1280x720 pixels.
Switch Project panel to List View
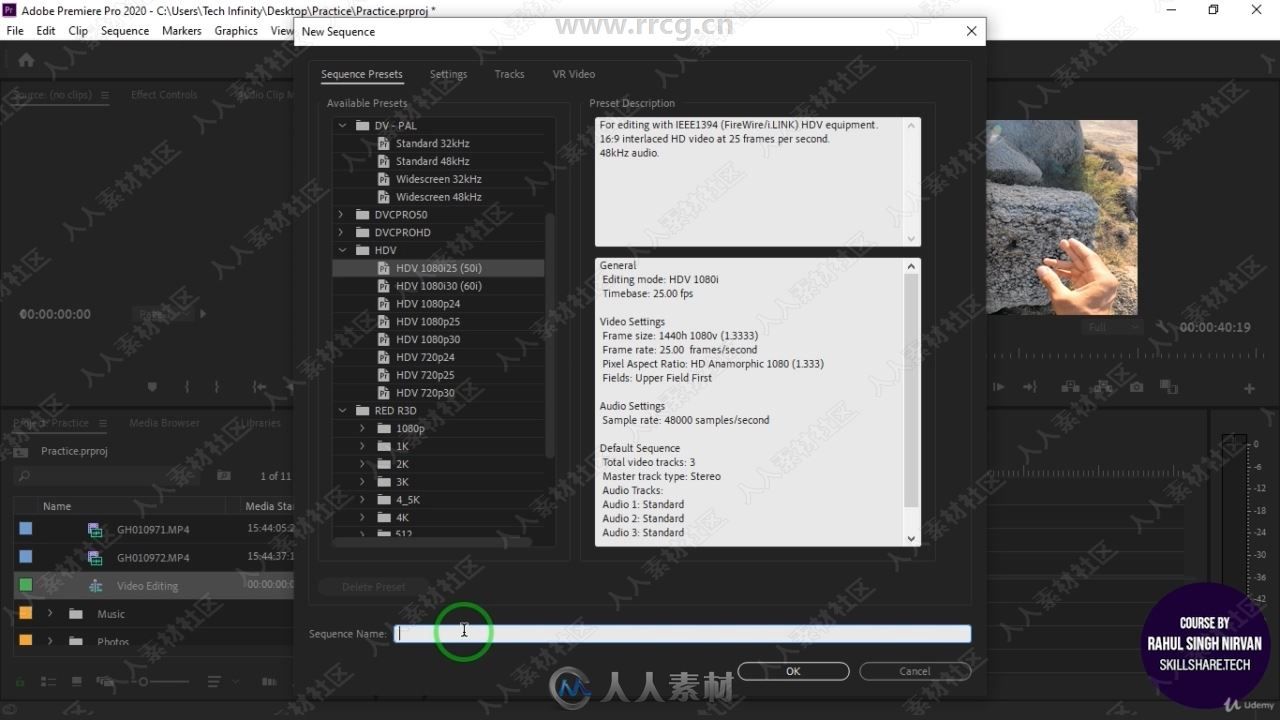click(x=49, y=682)
